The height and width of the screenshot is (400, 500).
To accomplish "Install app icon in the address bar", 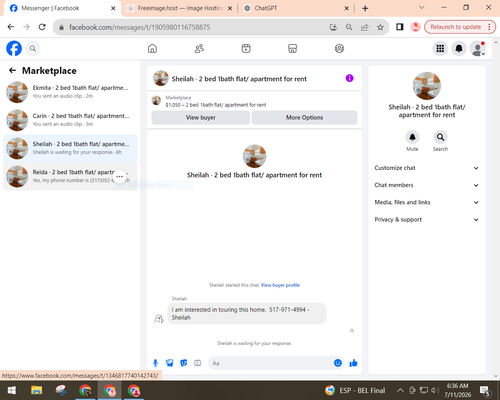I will pos(333,27).
